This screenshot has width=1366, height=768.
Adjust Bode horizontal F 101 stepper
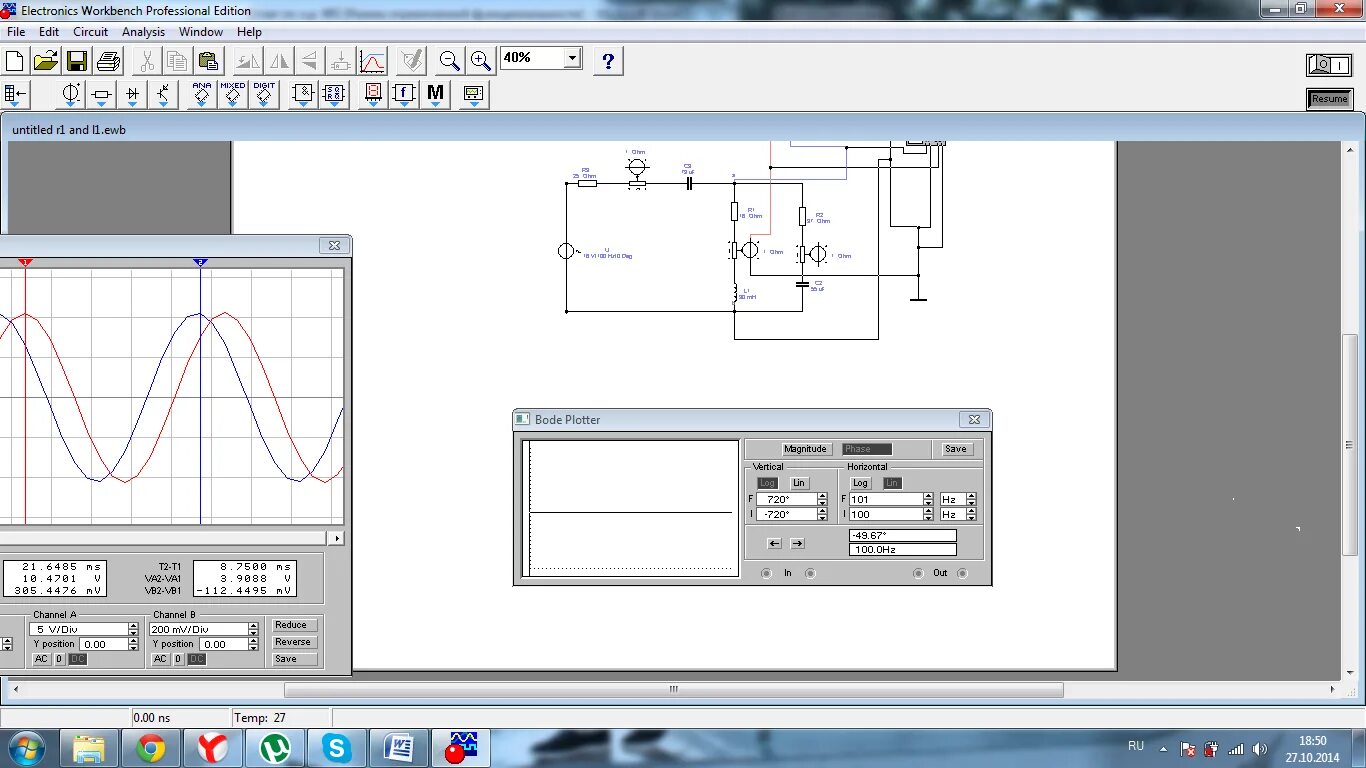point(928,499)
